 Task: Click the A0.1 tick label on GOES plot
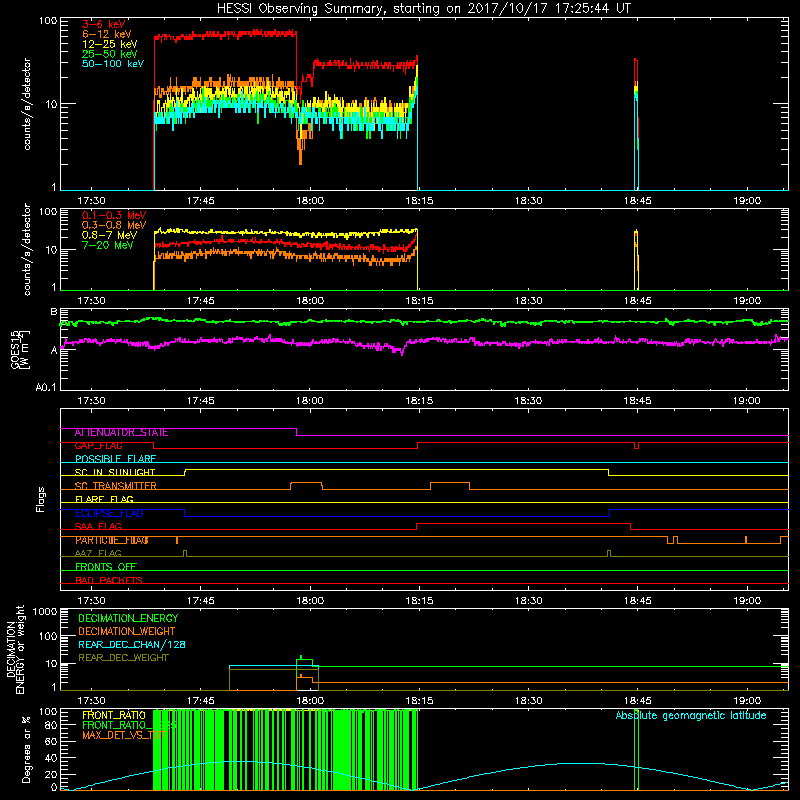[46, 388]
